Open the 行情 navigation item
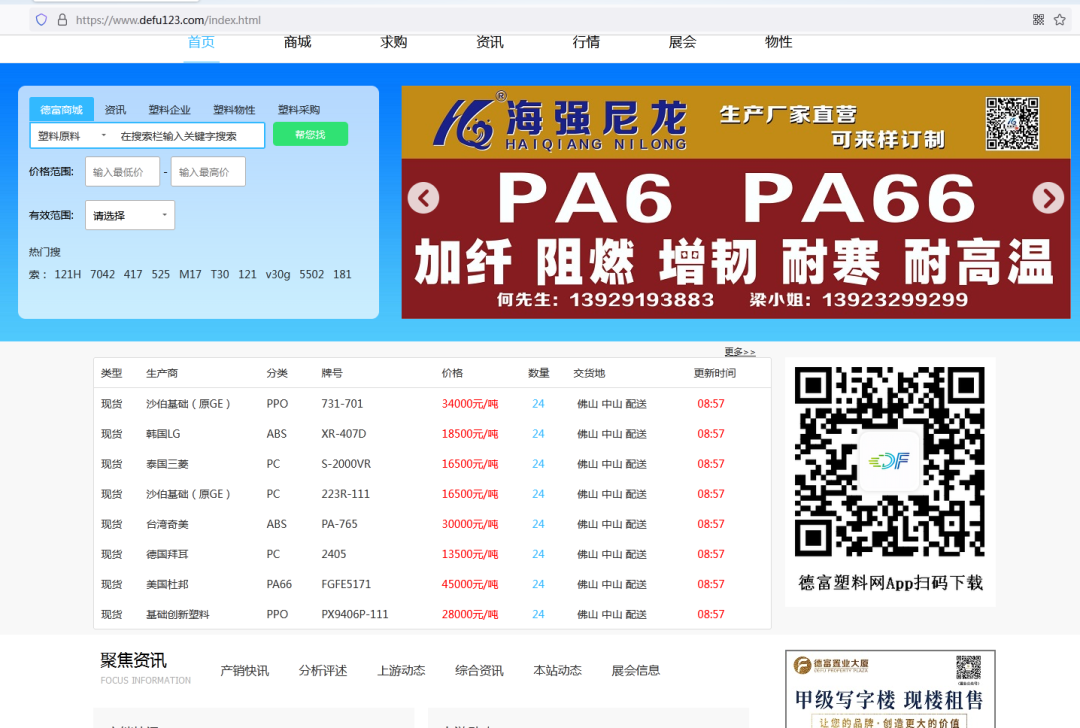Image resolution: width=1080 pixels, height=728 pixels. [586, 42]
